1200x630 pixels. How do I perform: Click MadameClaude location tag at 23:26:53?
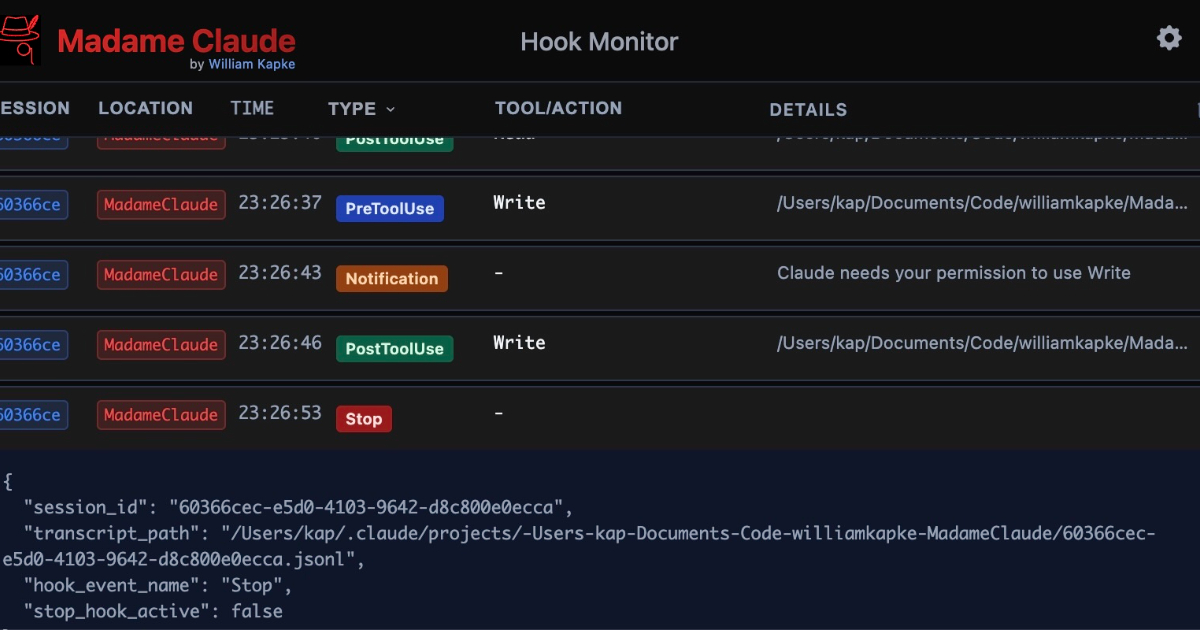pos(161,415)
